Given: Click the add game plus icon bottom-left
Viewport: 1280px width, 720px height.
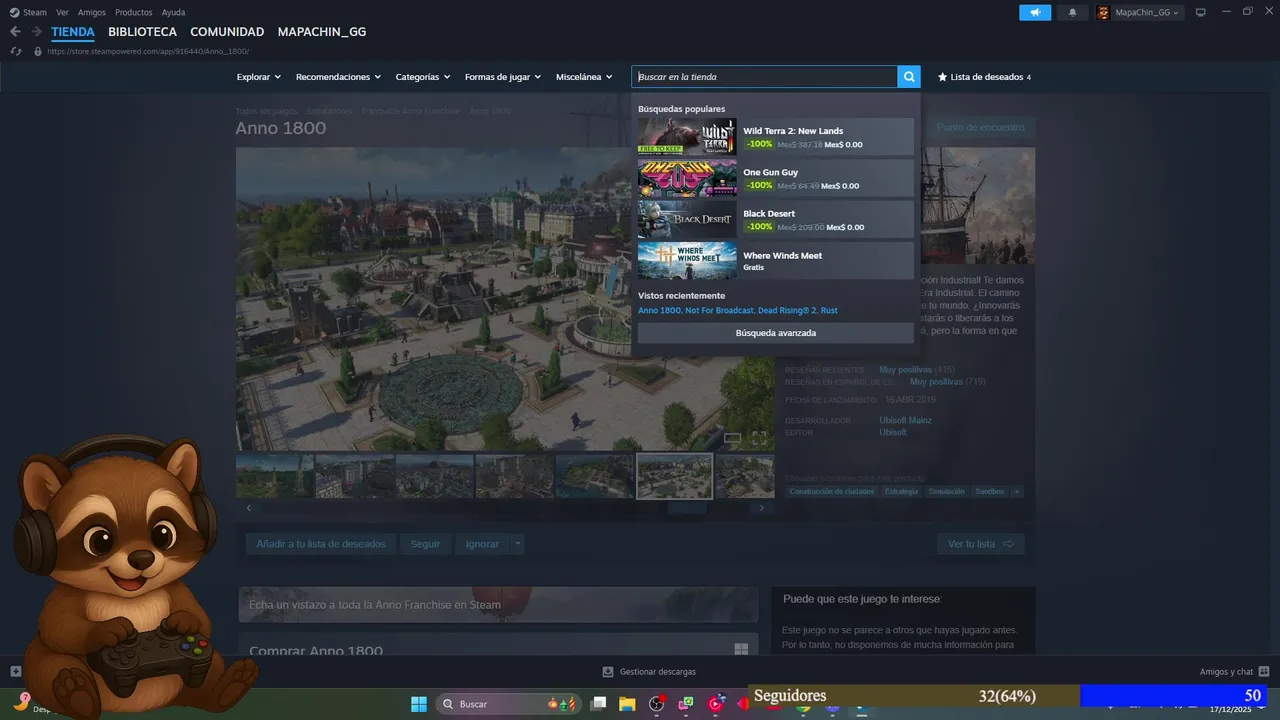Looking at the screenshot, I should coord(15,671).
